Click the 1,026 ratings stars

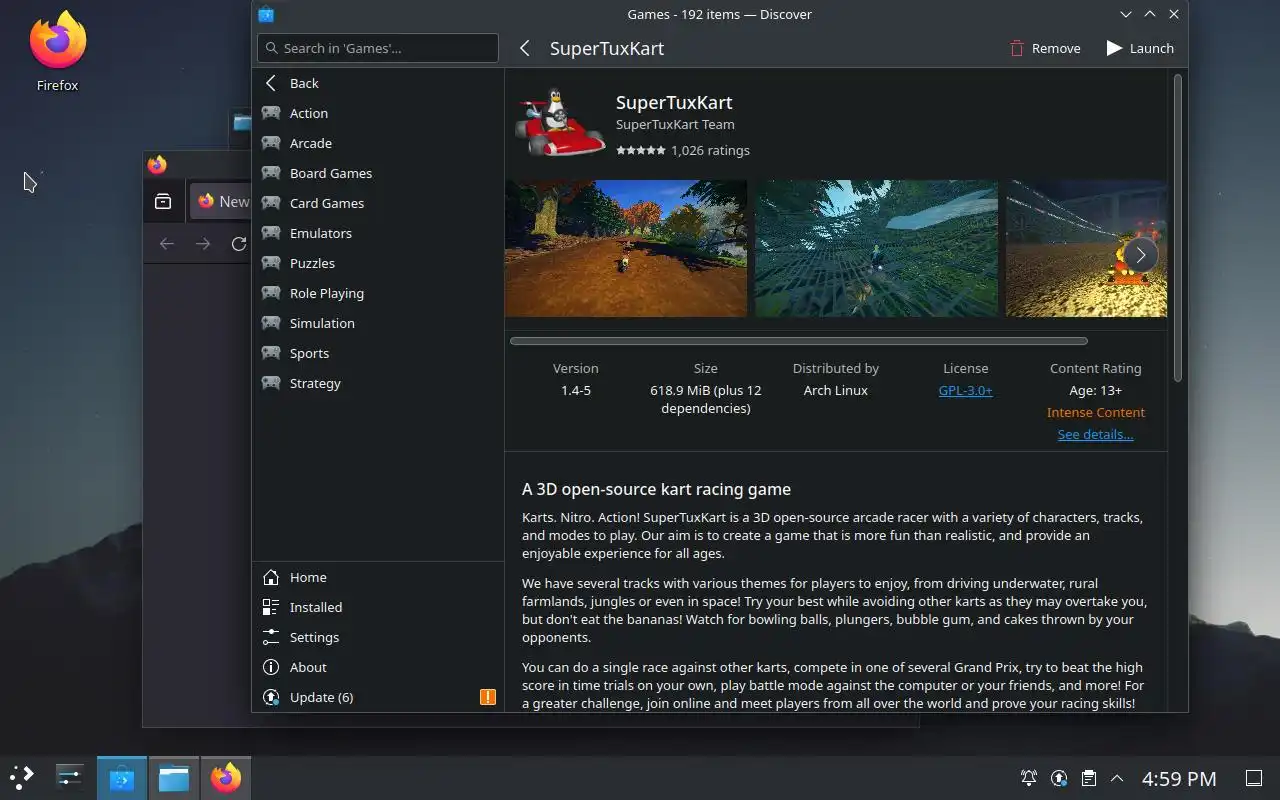tap(641, 150)
